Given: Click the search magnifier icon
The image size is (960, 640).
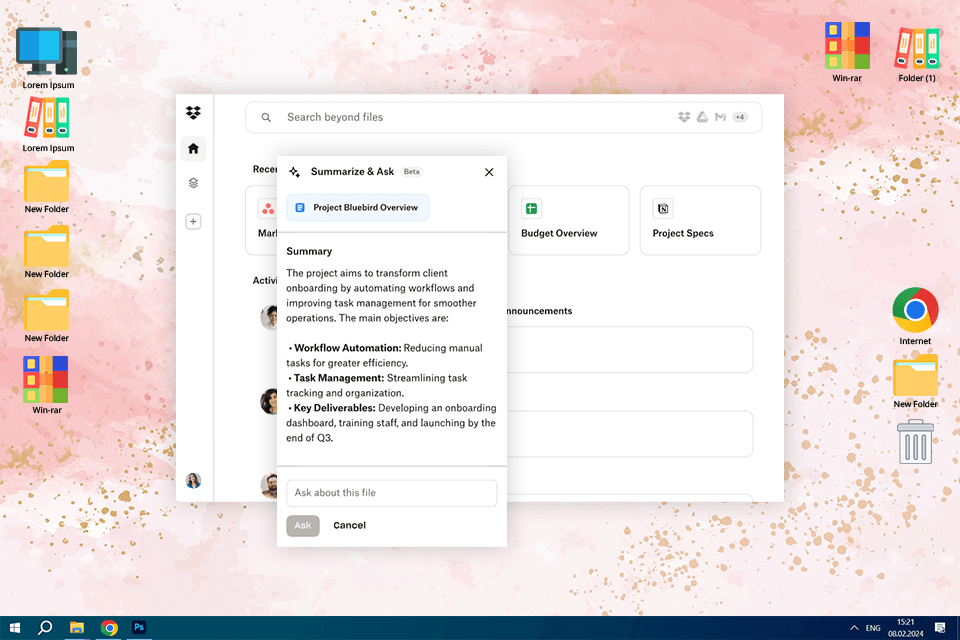Looking at the screenshot, I should pyautogui.click(x=266, y=118).
